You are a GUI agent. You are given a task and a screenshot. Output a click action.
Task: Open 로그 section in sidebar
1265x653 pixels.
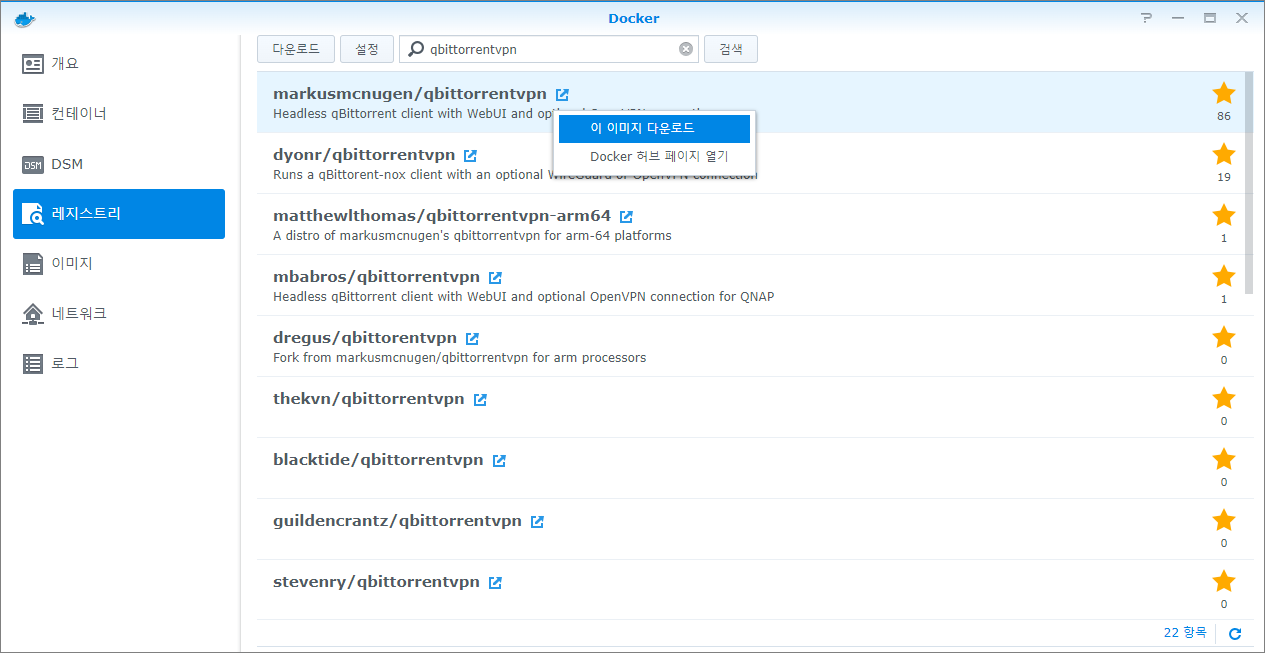click(x=119, y=364)
